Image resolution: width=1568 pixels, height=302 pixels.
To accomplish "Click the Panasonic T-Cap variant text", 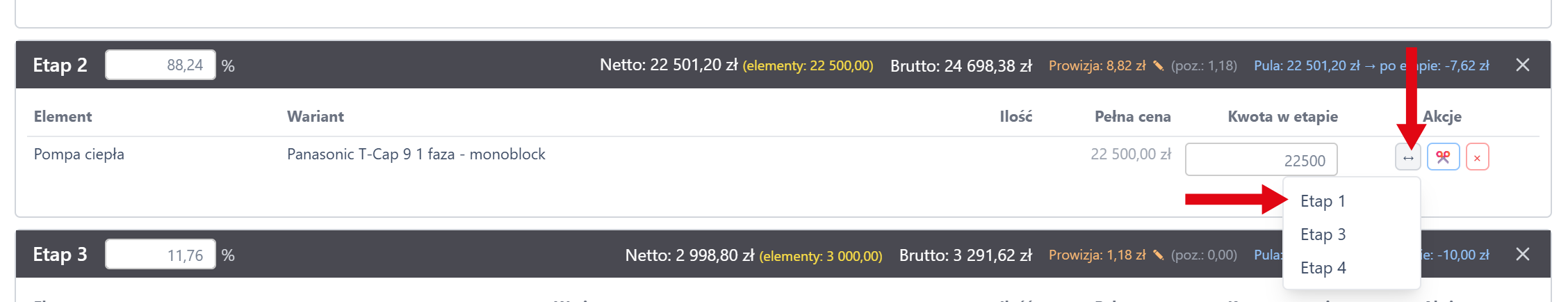I will [416, 154].
